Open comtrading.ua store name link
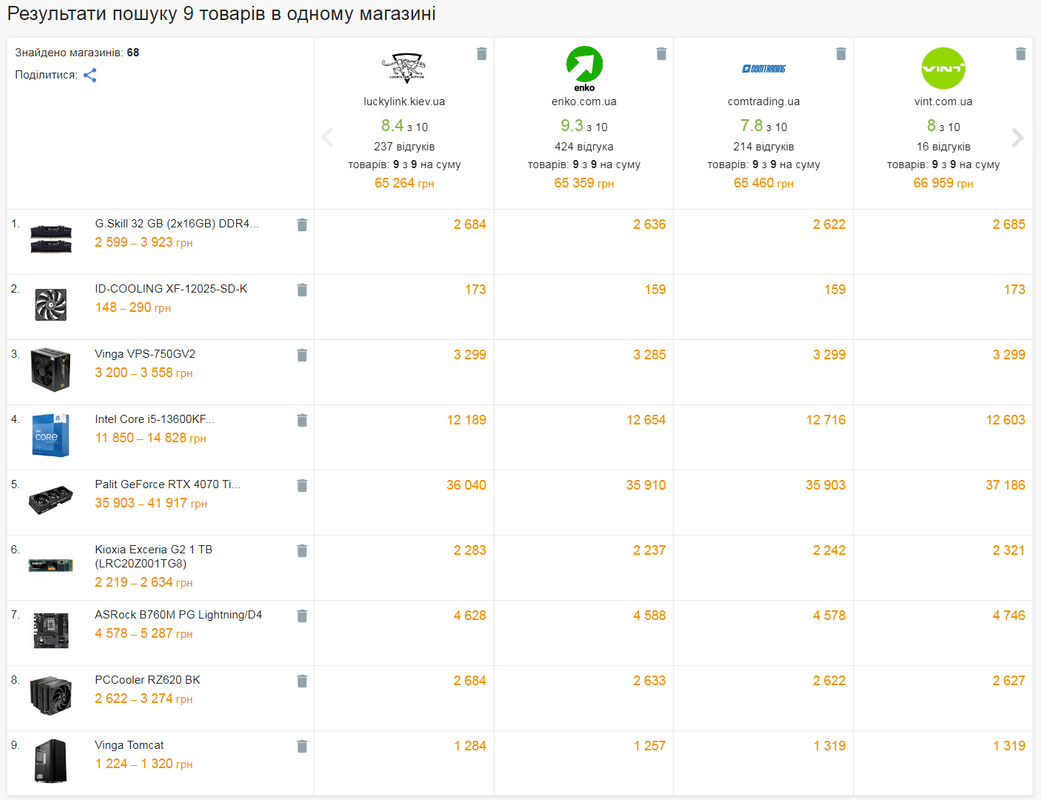 [763, 102]
